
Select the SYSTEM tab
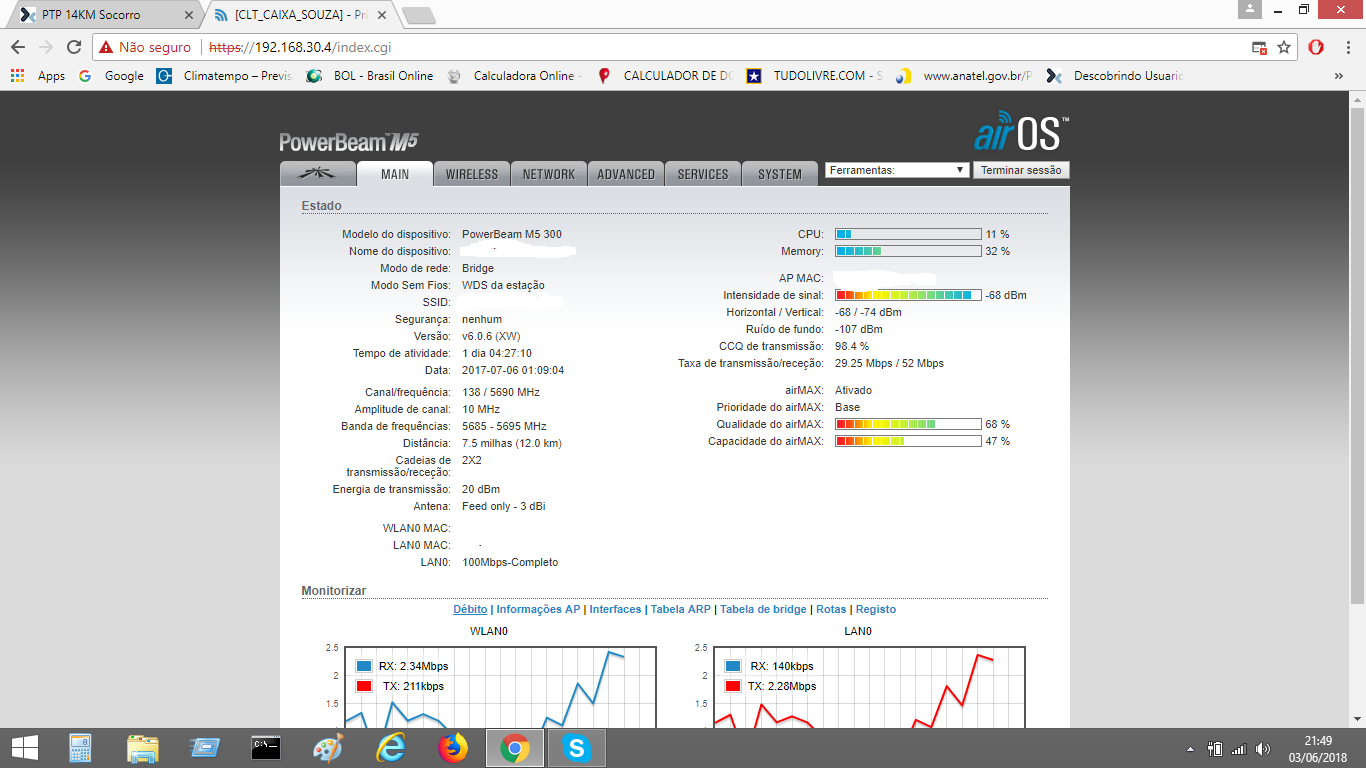pyautogui.click(x=780, y=174)
